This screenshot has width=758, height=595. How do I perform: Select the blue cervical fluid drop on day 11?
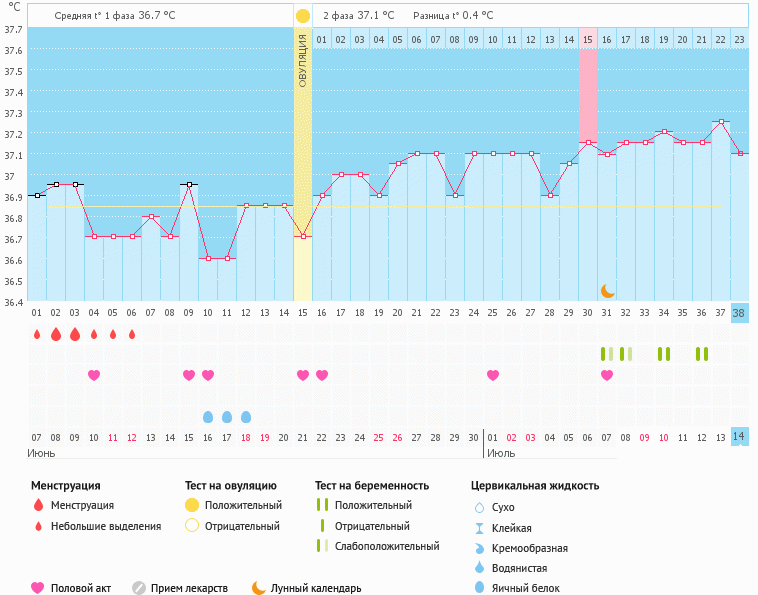coord(227,416)
